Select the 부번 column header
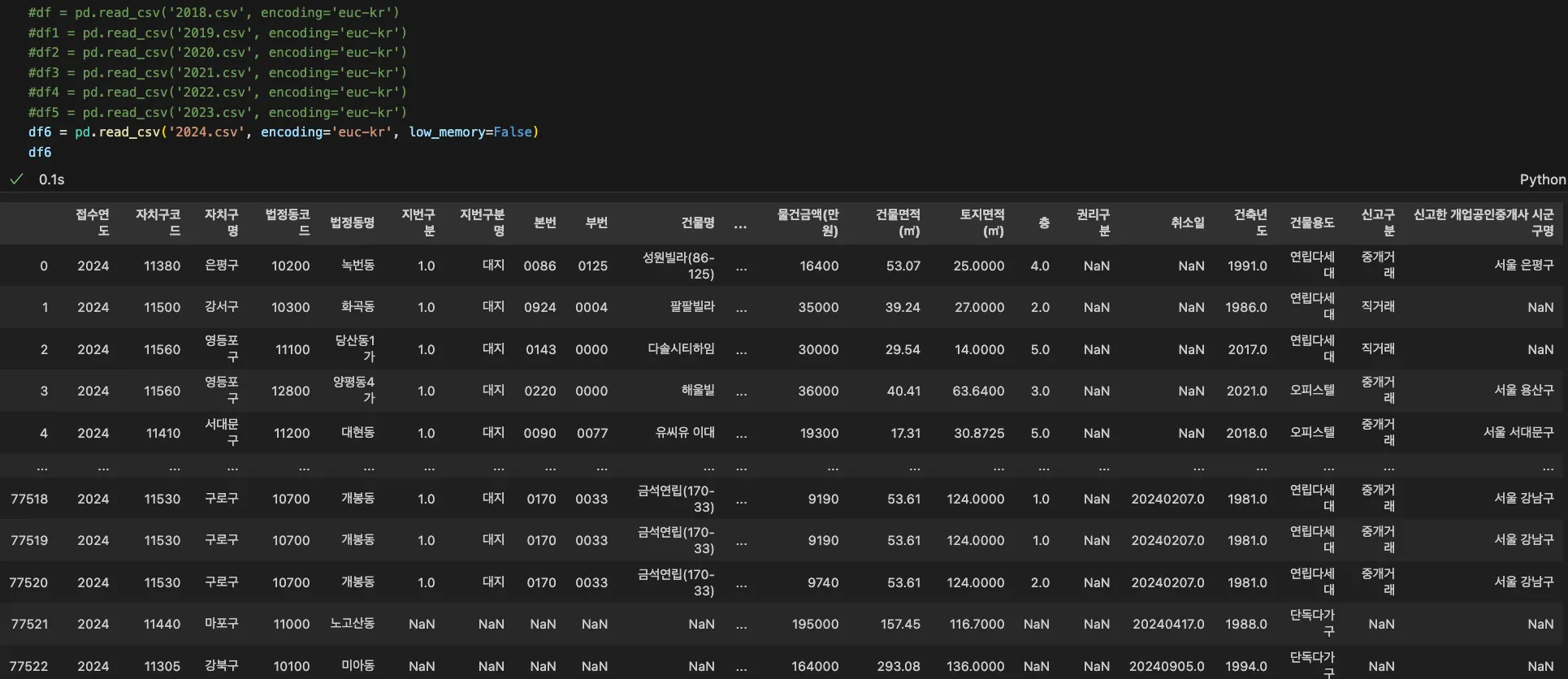The image size is (1568, 679). [596, 223]
